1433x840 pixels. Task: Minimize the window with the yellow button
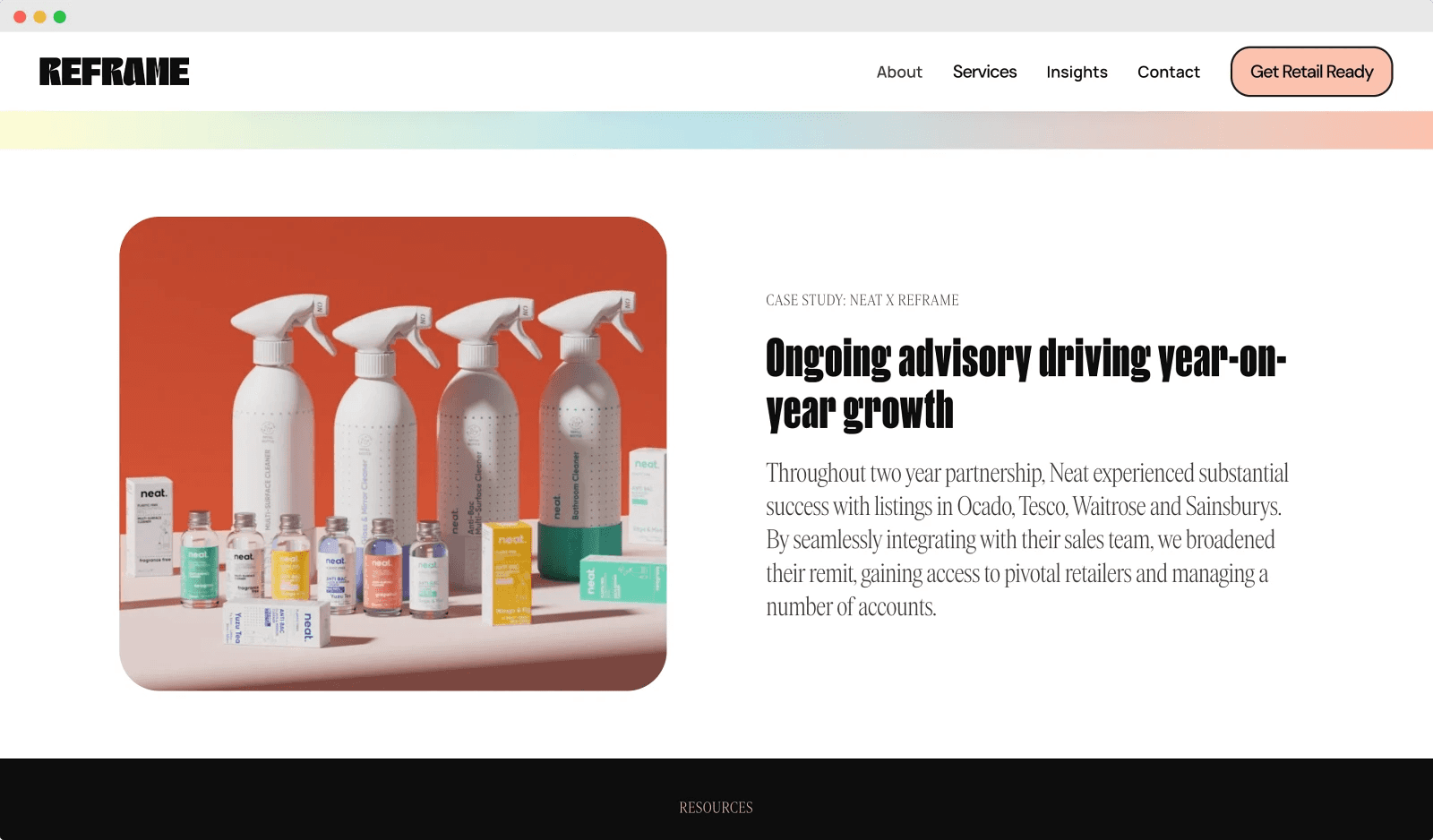click(x=38, y=15)
